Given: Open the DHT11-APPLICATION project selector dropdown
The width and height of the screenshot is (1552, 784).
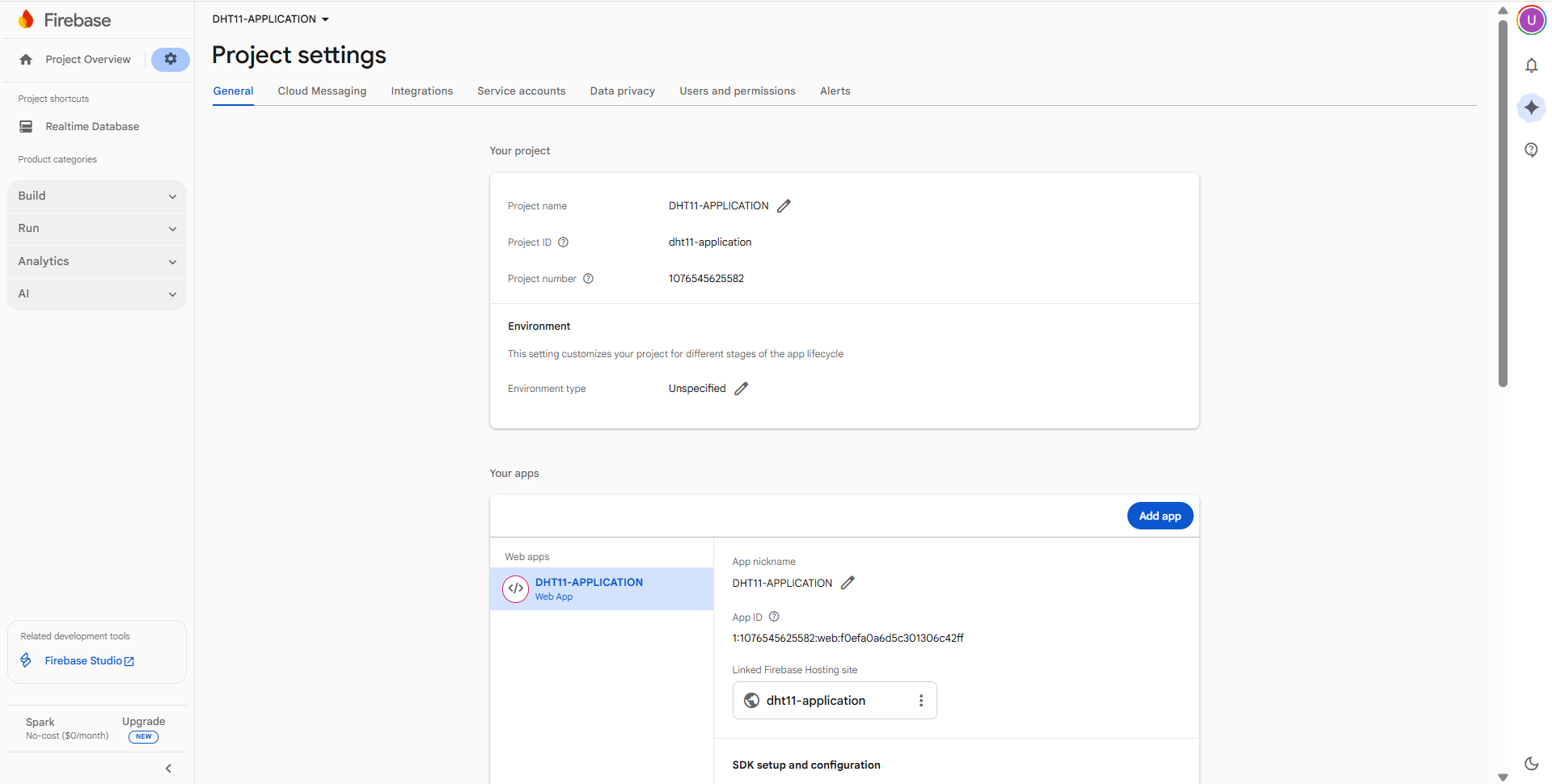Looking at the screenshot, I should tap(271, 19).
